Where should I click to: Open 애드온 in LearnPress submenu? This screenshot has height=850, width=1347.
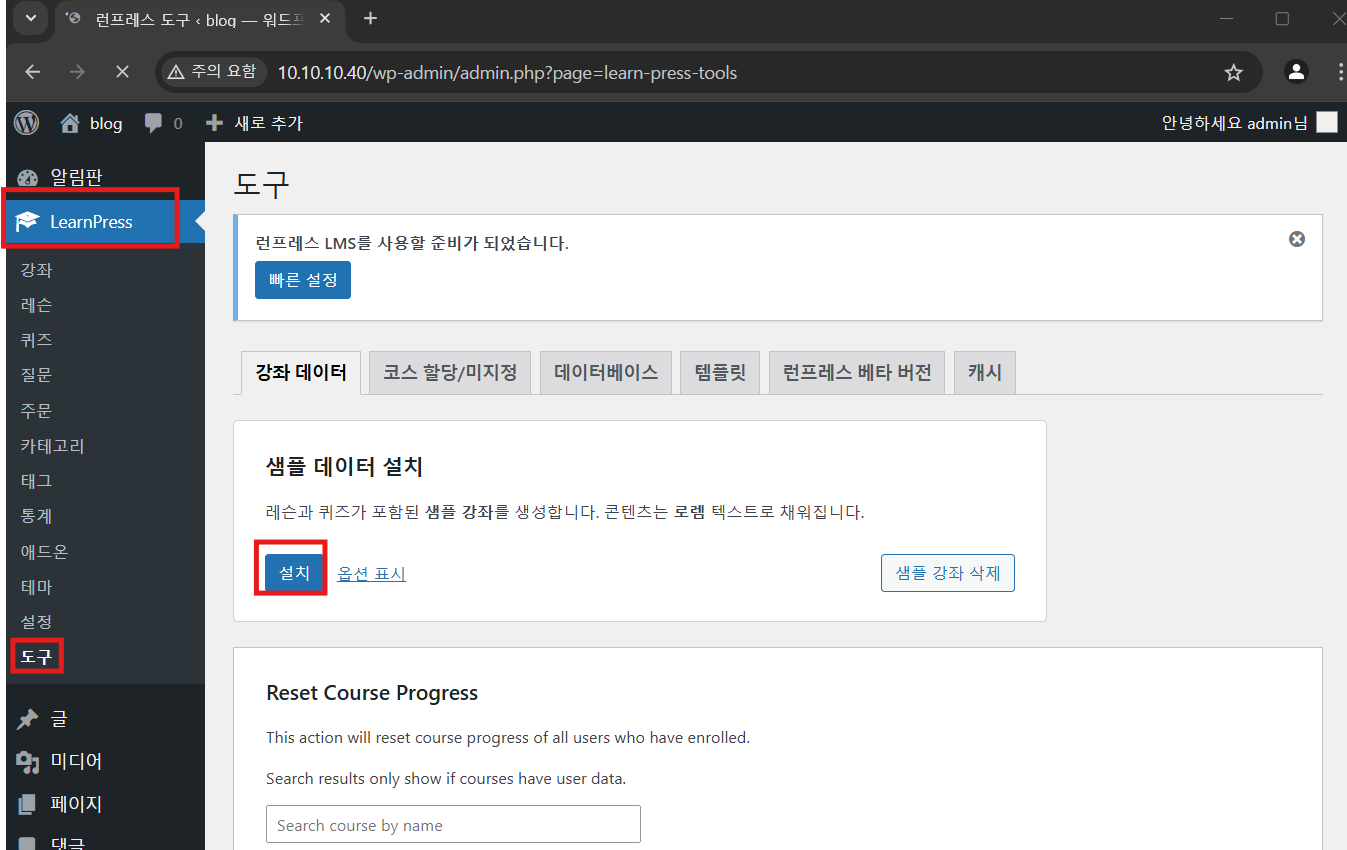coord(45,552)
